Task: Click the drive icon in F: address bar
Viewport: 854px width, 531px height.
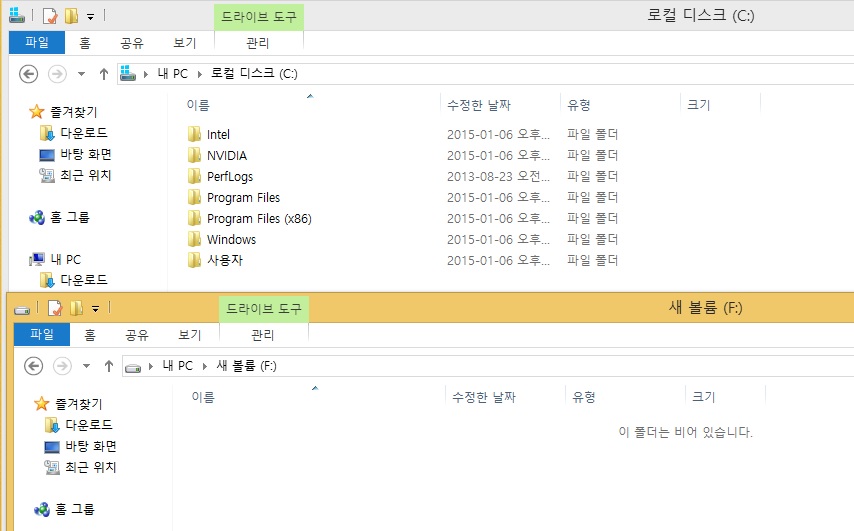Action: pos(133,368)
